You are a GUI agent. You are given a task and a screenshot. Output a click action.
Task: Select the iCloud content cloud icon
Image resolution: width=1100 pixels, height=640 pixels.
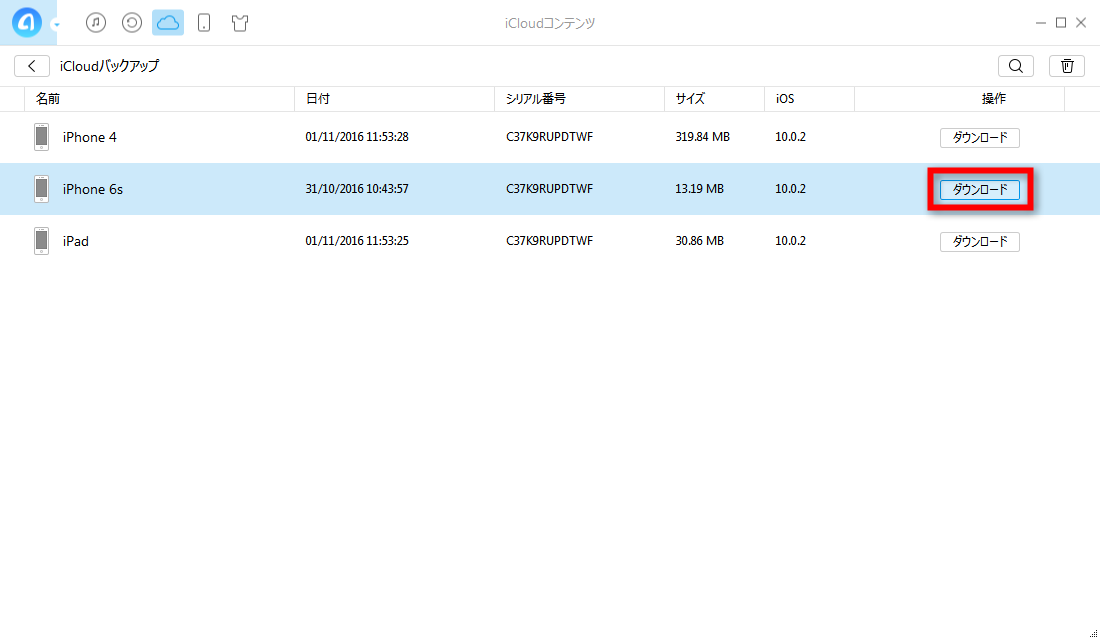[168, 23]
